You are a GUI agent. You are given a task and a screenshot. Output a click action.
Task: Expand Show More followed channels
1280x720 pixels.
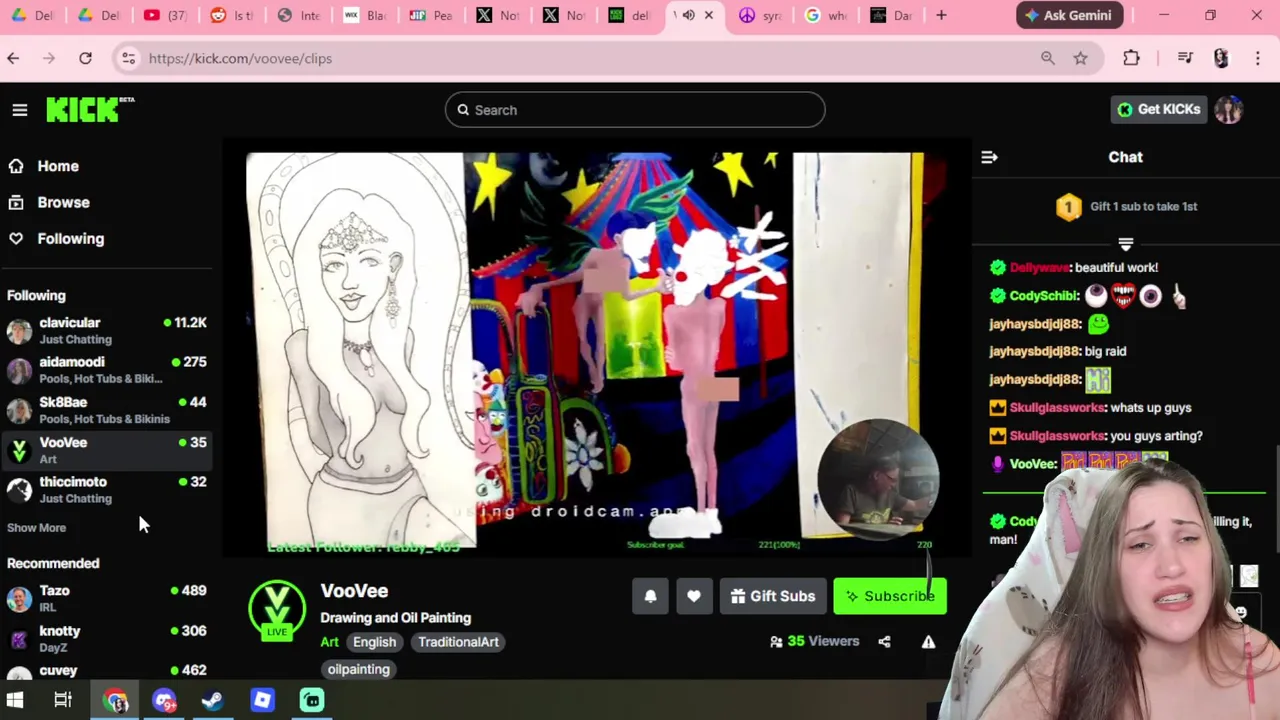(37, 528)
